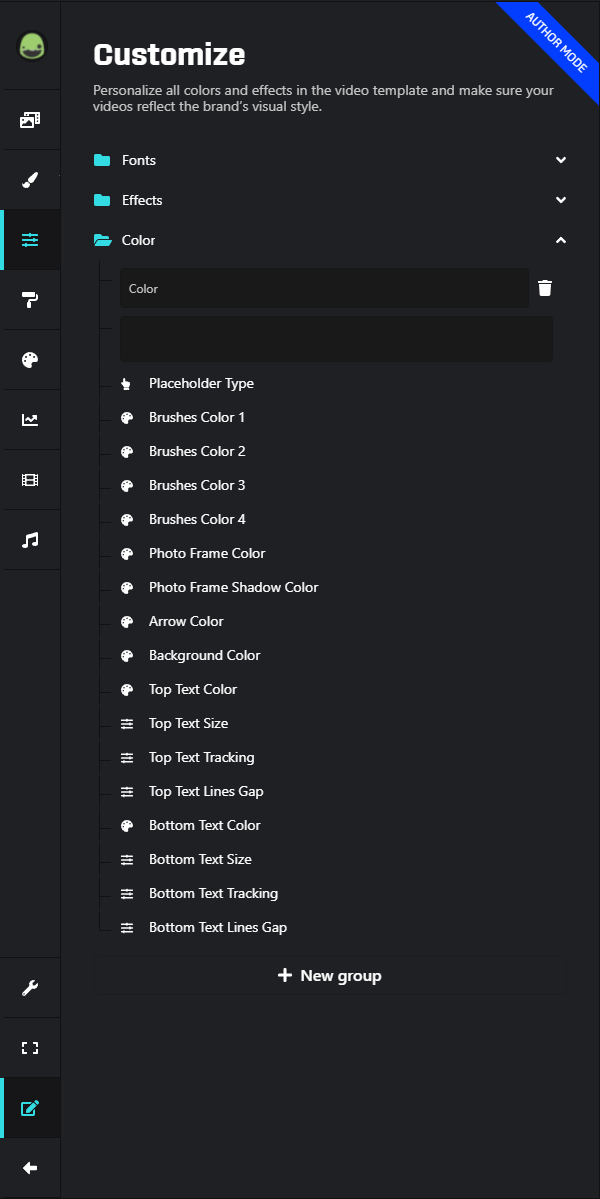Select the paintbrush sidebar icon
This screenshot has height=1199, width=600.
pyautogui.click(x=30, y=180)
